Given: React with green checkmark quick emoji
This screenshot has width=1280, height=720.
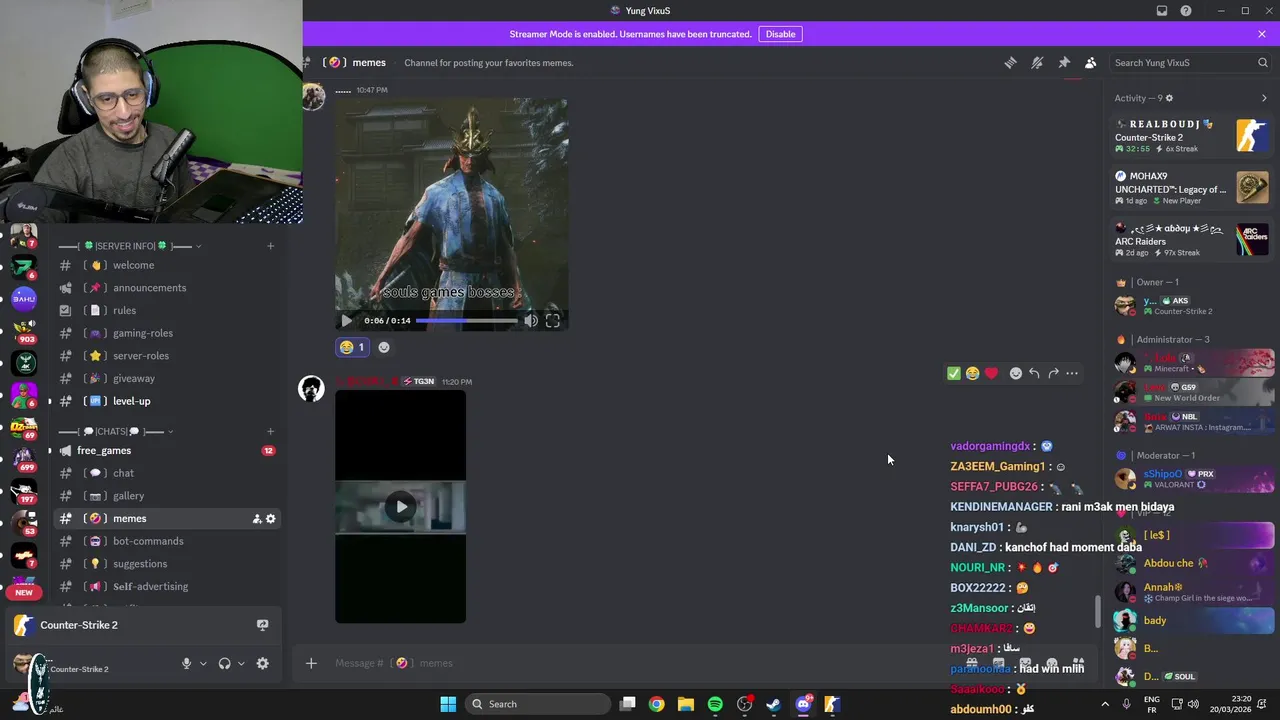Looking at the screenshot, I should click(x=954, y=373).
